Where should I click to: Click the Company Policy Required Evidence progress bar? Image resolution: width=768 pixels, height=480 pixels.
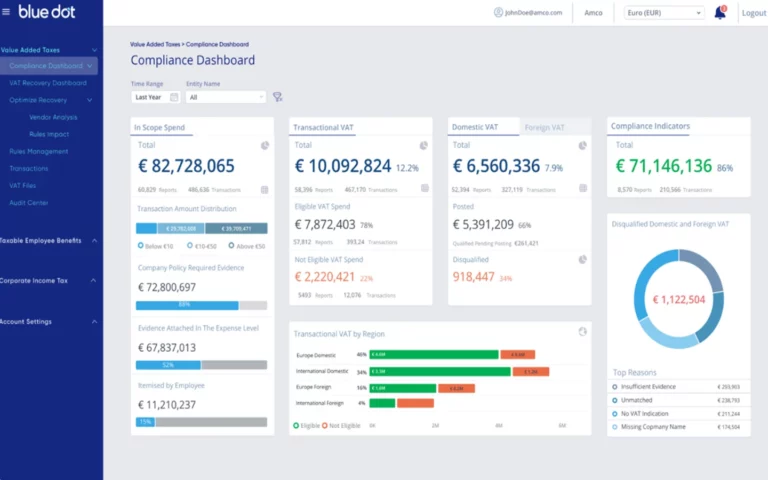(x=201, y=305)
